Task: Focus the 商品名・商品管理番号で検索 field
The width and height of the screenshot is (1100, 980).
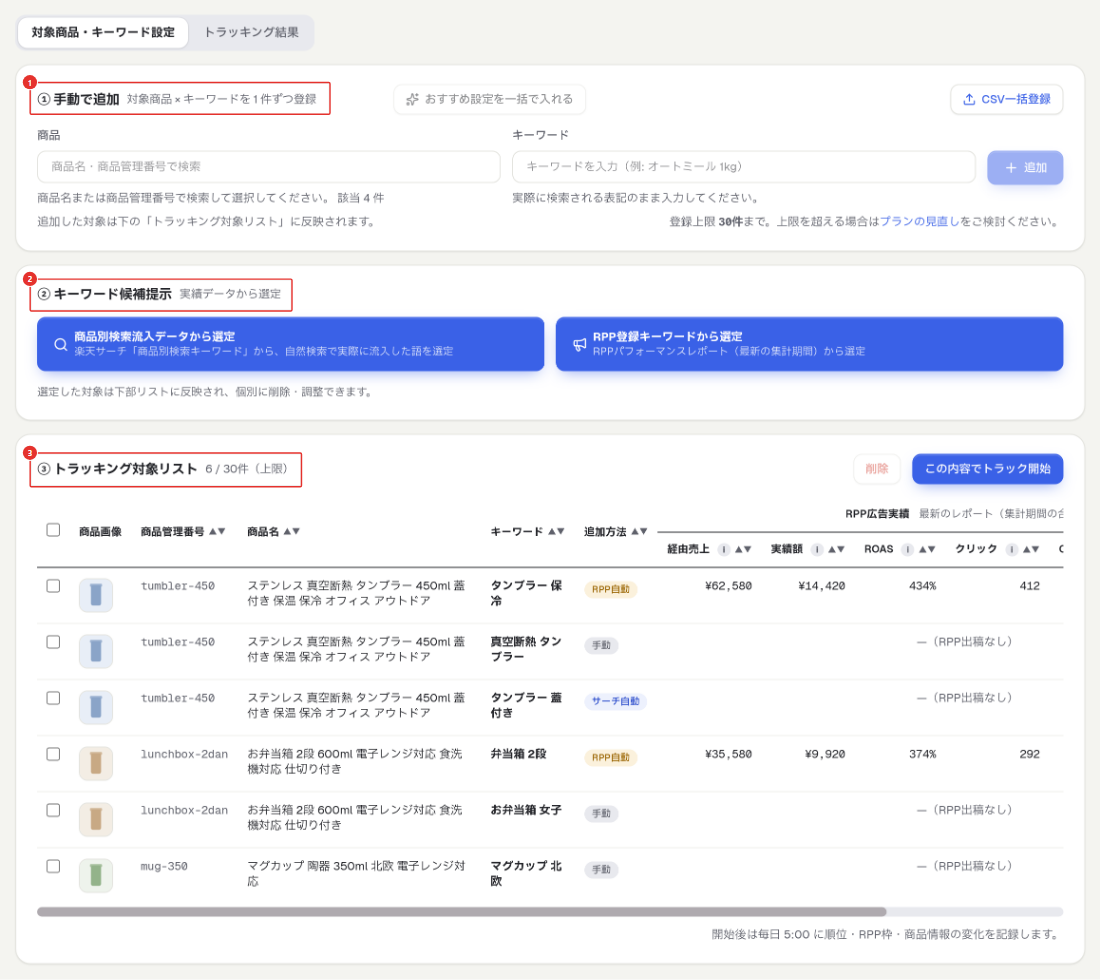Action: click(269, 167)
